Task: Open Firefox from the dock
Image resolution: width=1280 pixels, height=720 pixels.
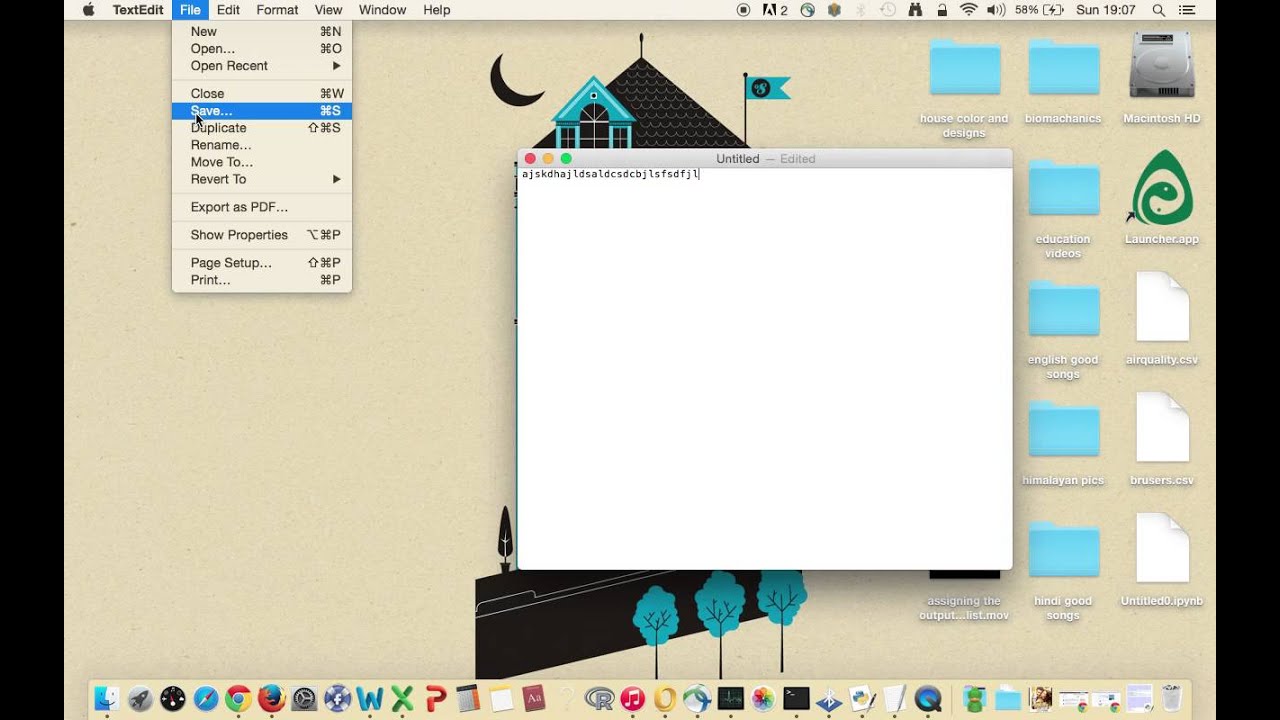Action: click(x=271, y=698)
